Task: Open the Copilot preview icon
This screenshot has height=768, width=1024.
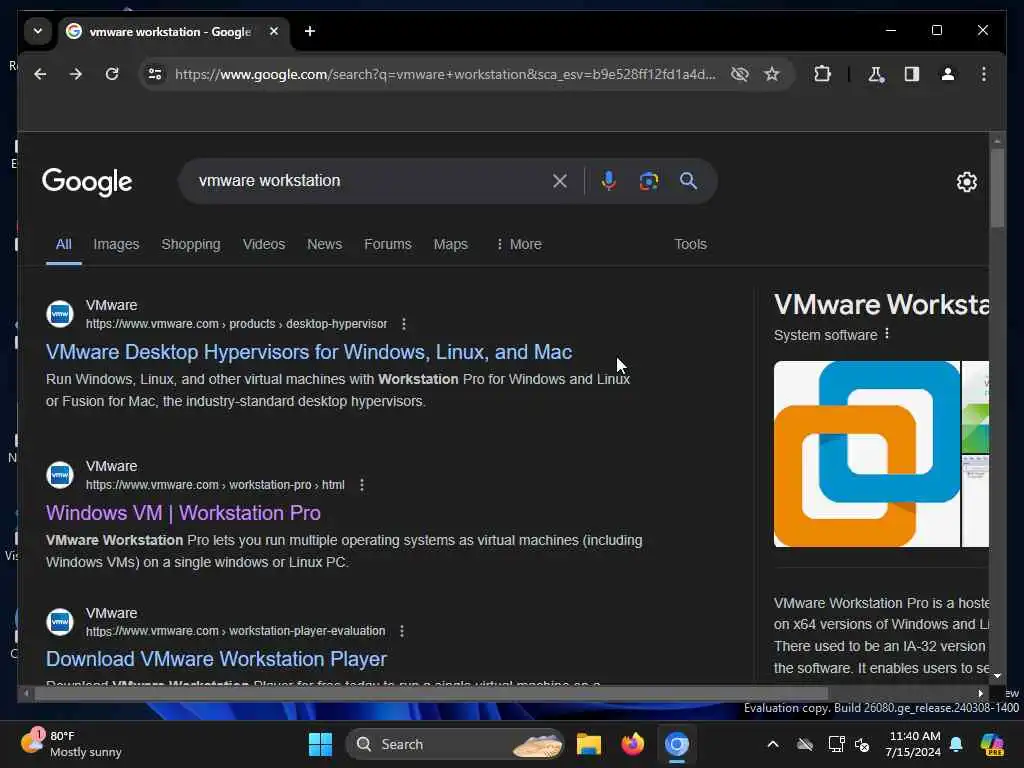Action: point(992,744)
